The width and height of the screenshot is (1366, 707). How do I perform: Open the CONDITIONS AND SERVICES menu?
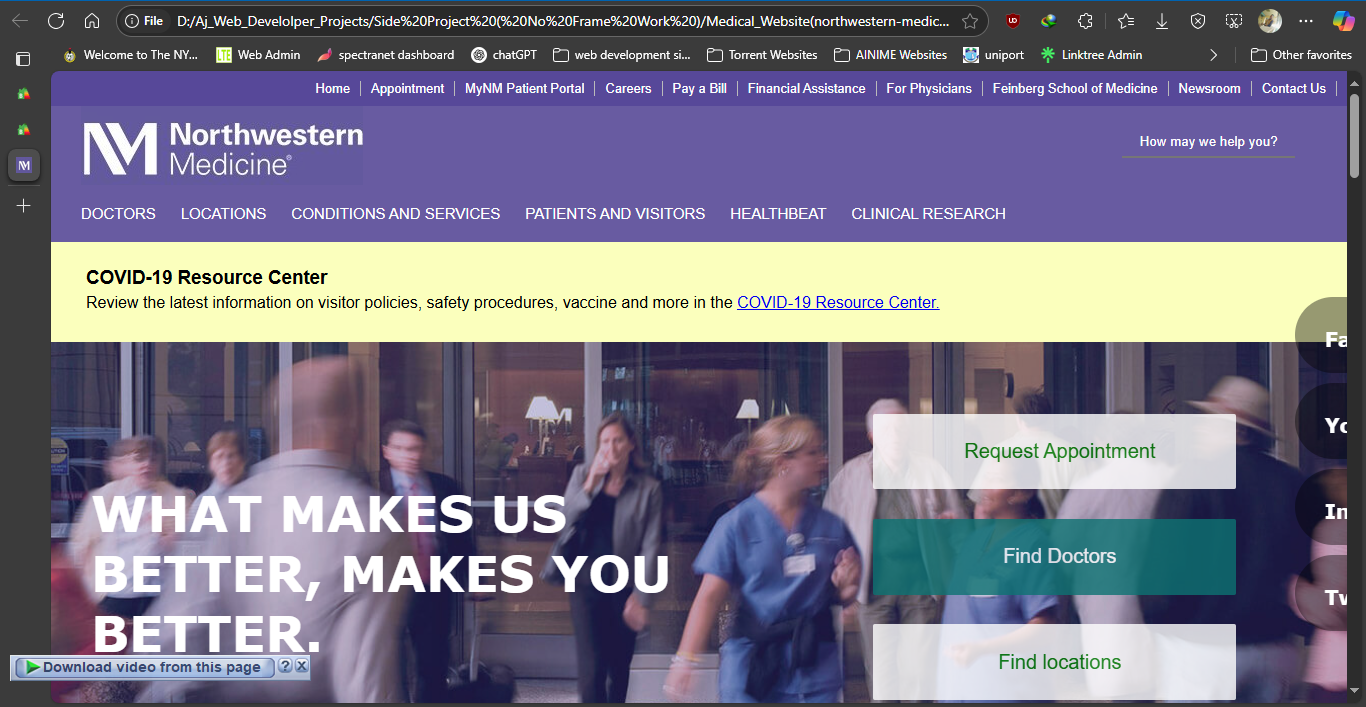395,213
